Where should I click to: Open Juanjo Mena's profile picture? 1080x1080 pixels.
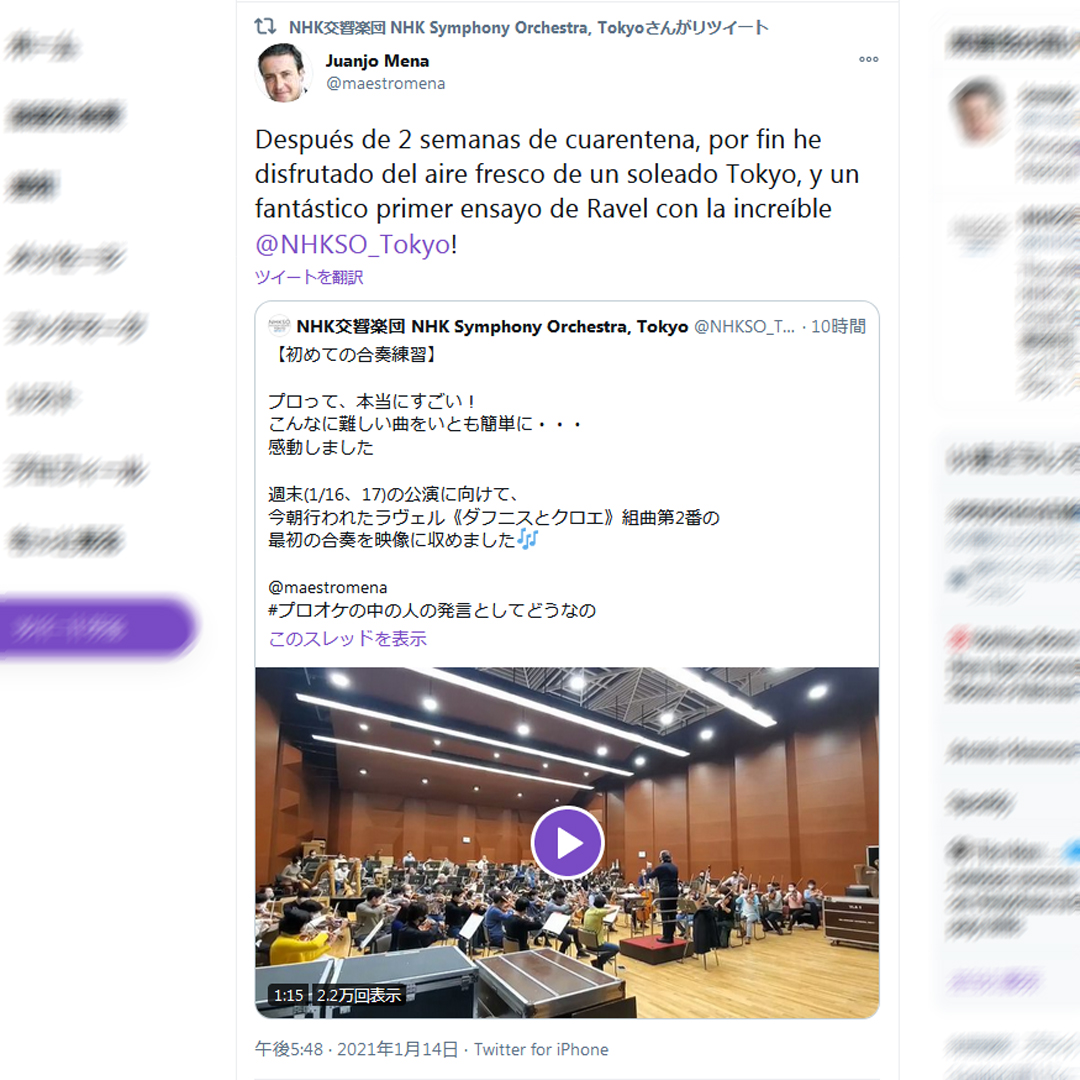[282, 72]
